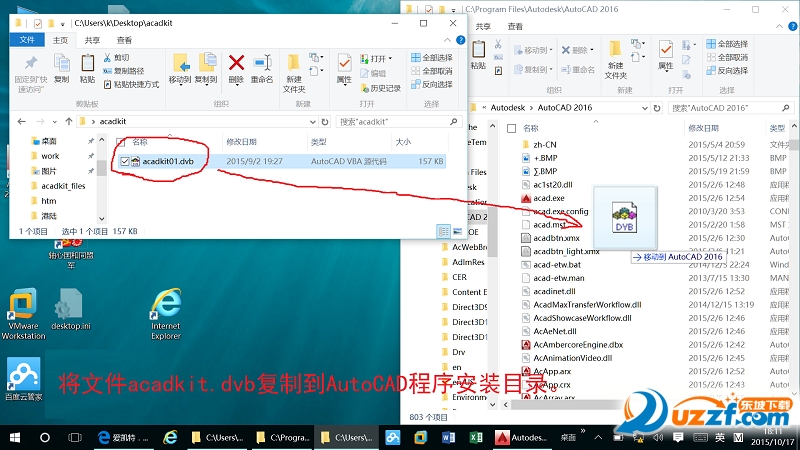Toggle select-all checkbox in AutoCAD 2016 name header
800x450 pixels.
pyautogui.click(x=512, y=129)
